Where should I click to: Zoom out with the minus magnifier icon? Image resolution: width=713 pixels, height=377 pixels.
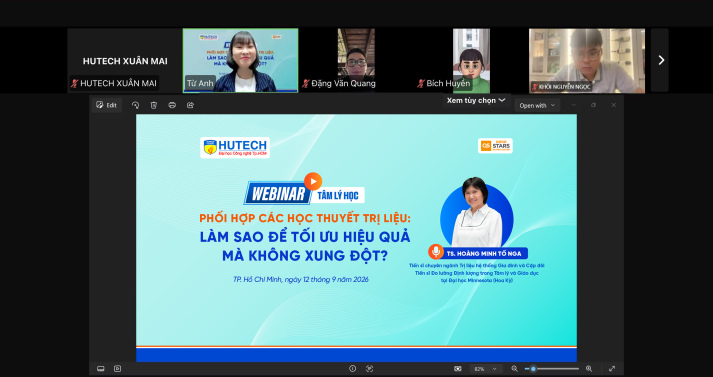tap(514, 369)
